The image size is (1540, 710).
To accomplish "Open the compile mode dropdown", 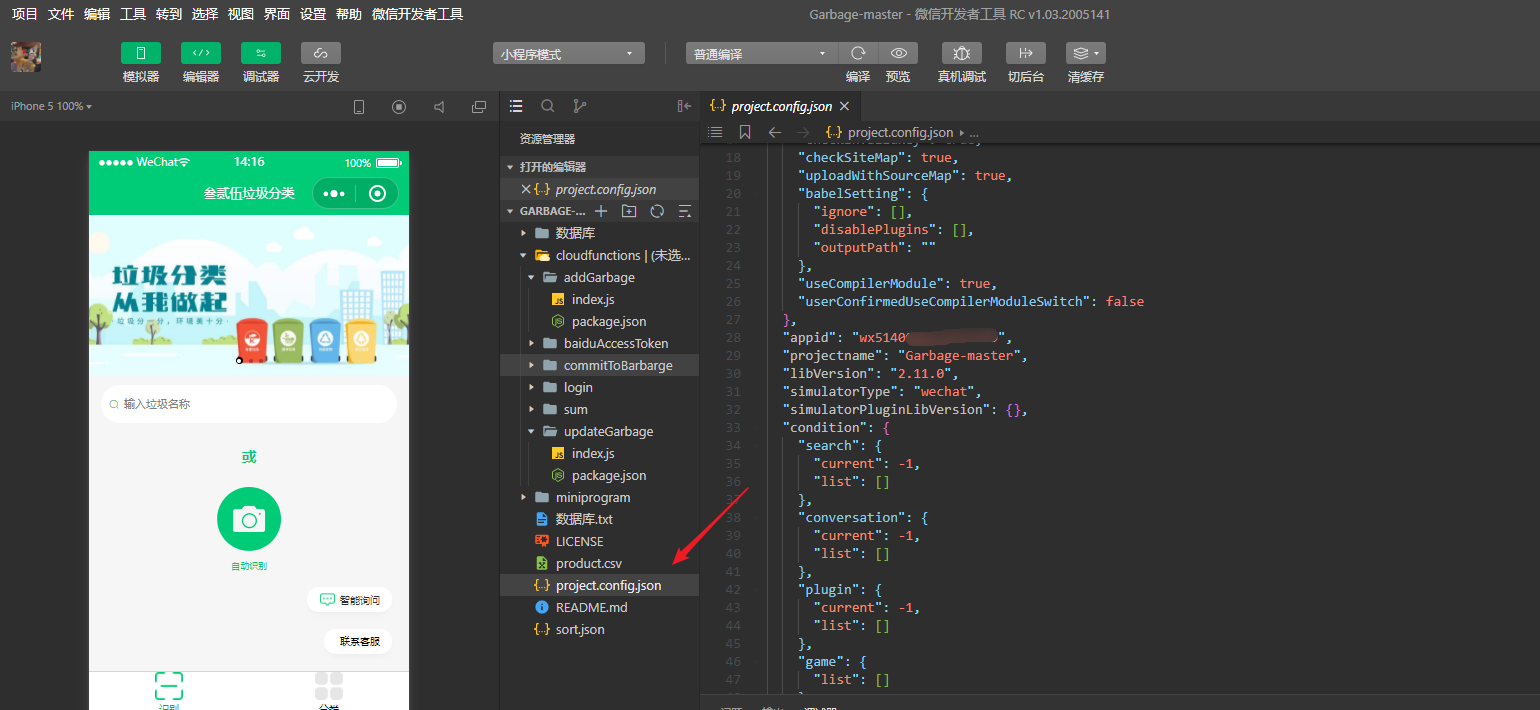I will tap(762, 54).
